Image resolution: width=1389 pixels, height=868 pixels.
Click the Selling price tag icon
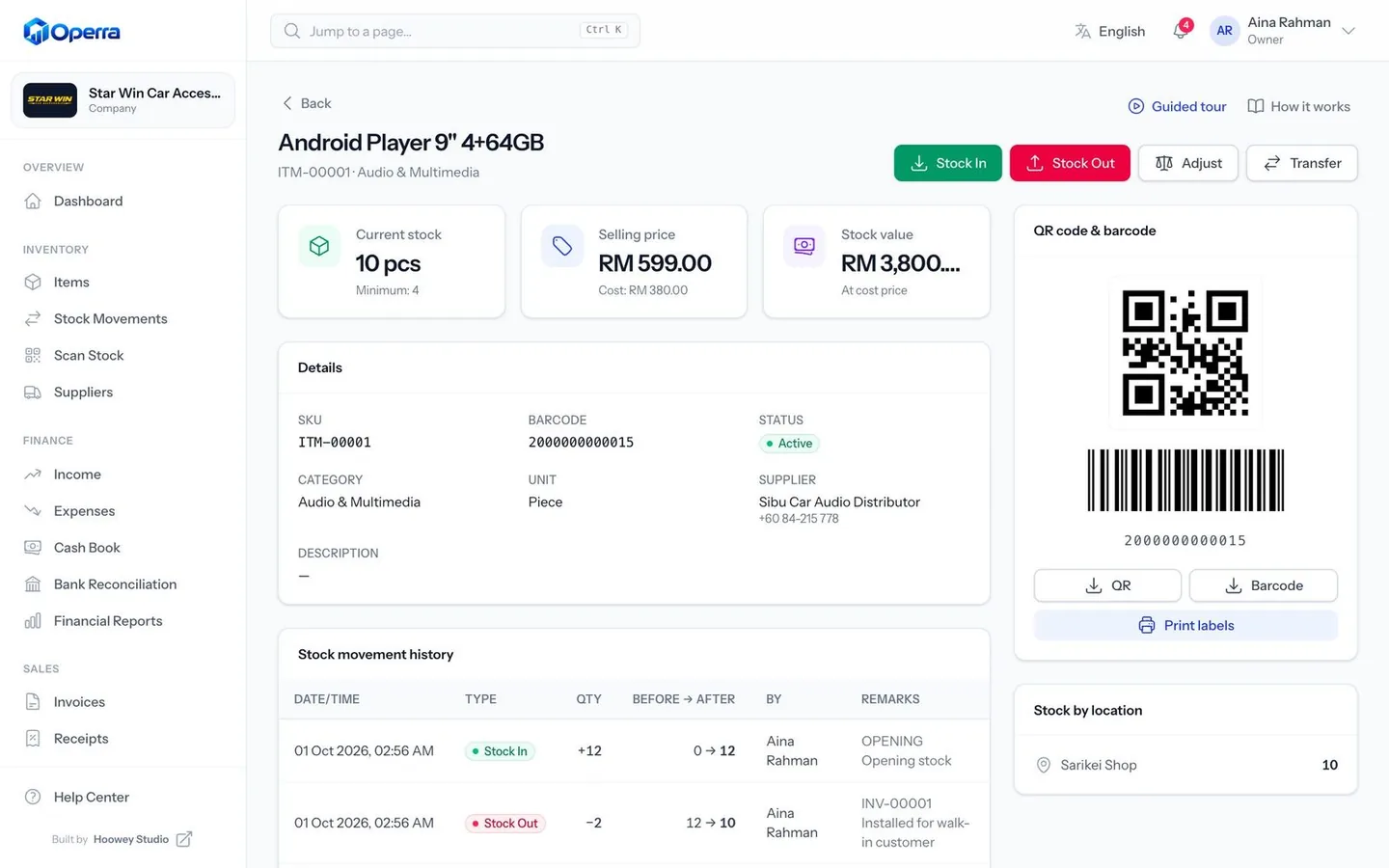(x=562, y=246)
